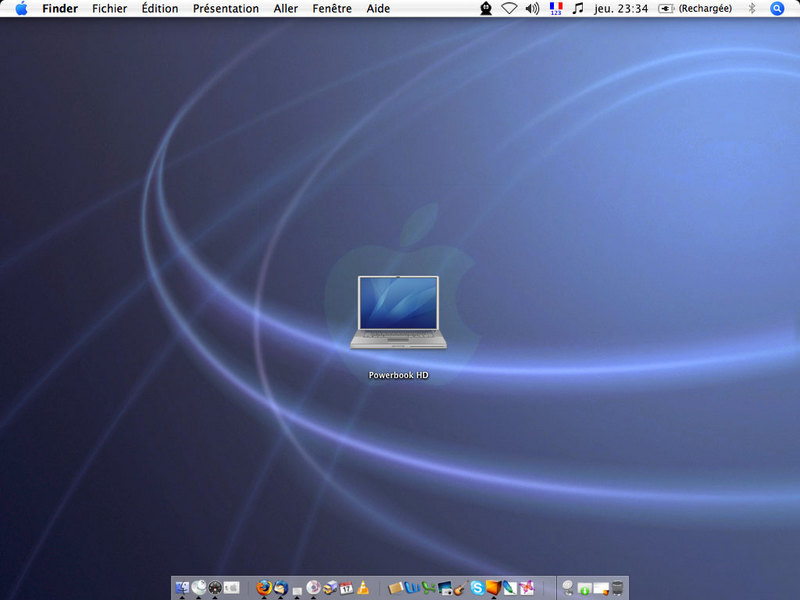
Task: Launch Skype from the Dock
Action: pos(477,588)
